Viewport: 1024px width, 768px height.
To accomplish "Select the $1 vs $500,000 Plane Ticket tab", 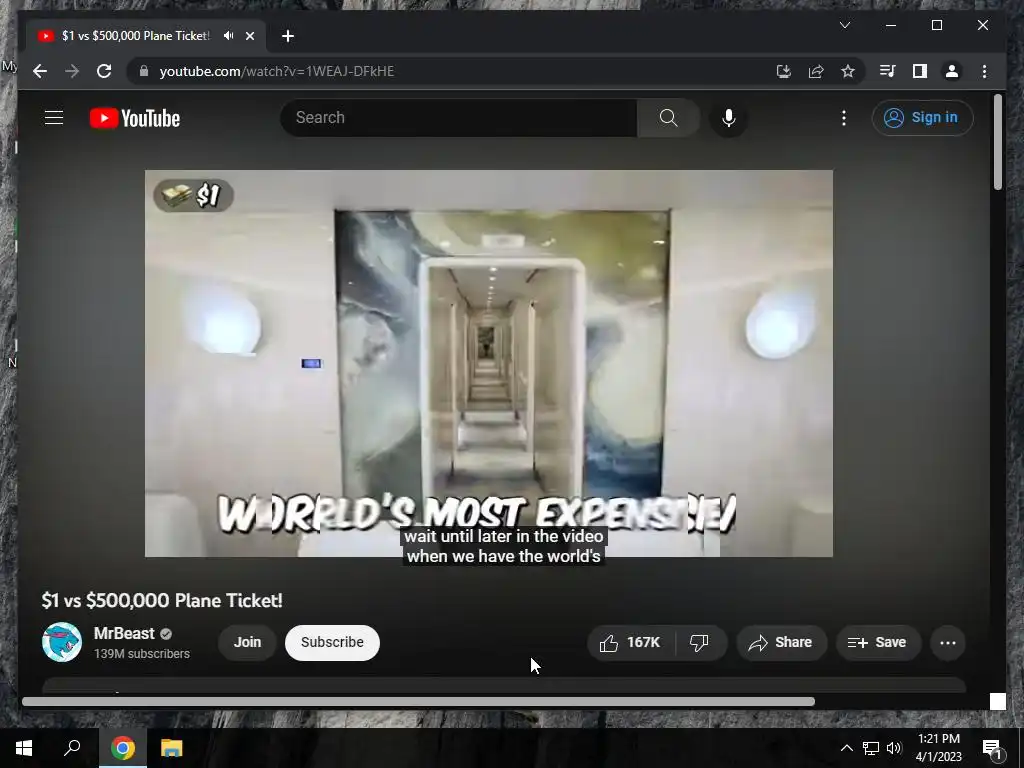I will pos(136,36).
